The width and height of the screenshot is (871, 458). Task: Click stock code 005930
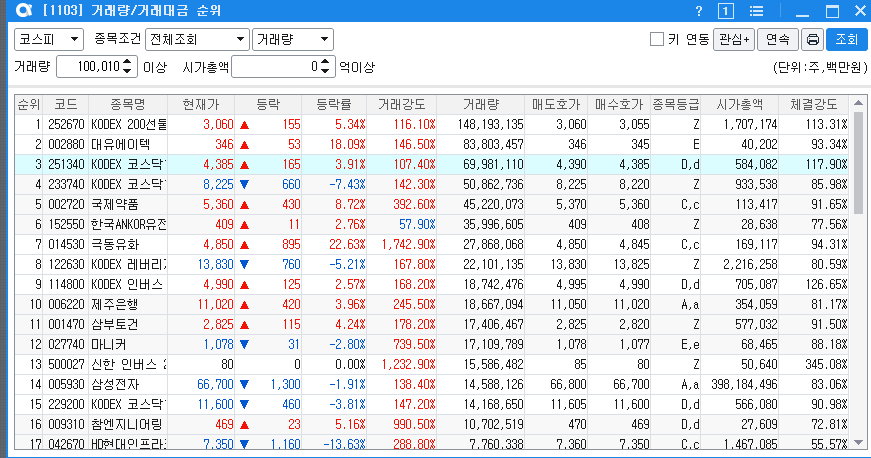(x=66, y=384)
